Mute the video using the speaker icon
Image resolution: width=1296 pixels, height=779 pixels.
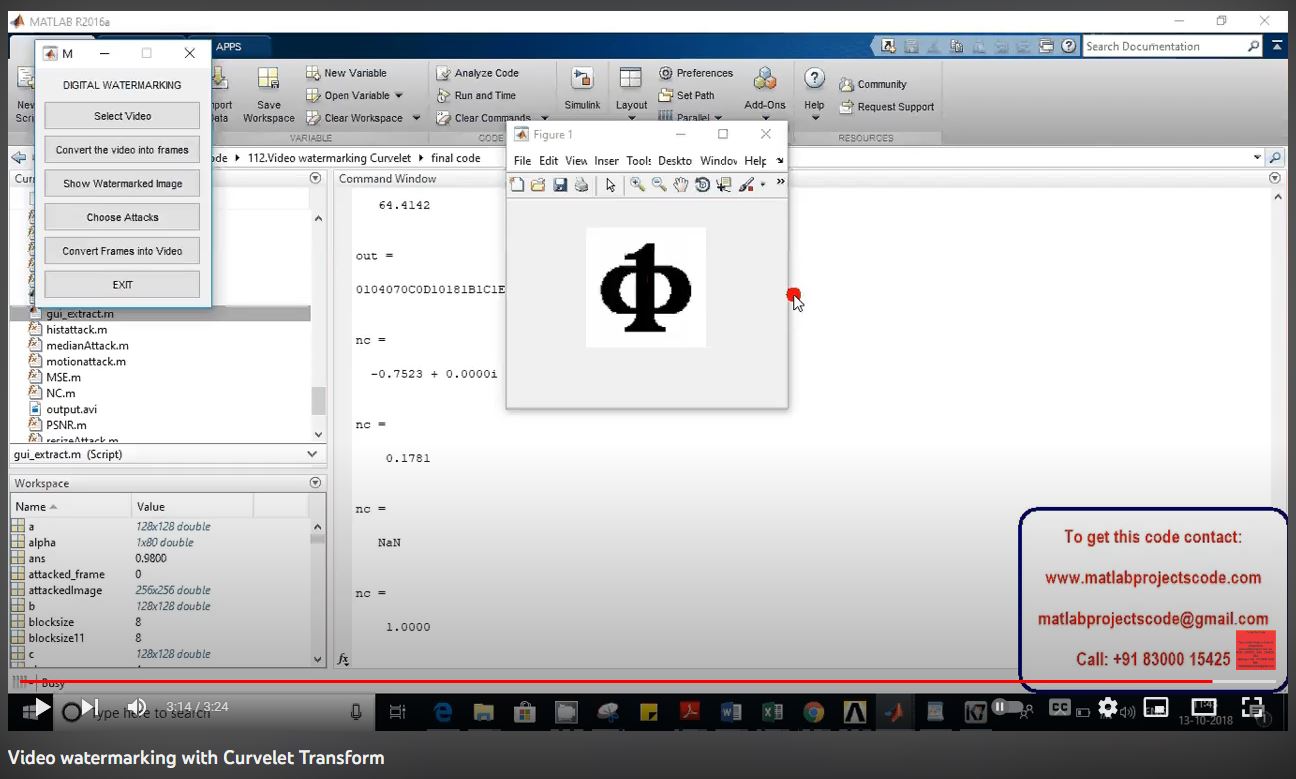[137, 707]
